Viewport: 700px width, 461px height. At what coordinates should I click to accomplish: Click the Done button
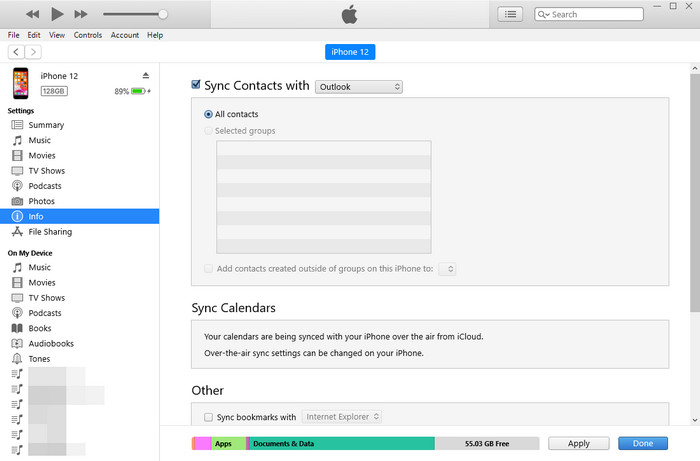coord(643,444)
